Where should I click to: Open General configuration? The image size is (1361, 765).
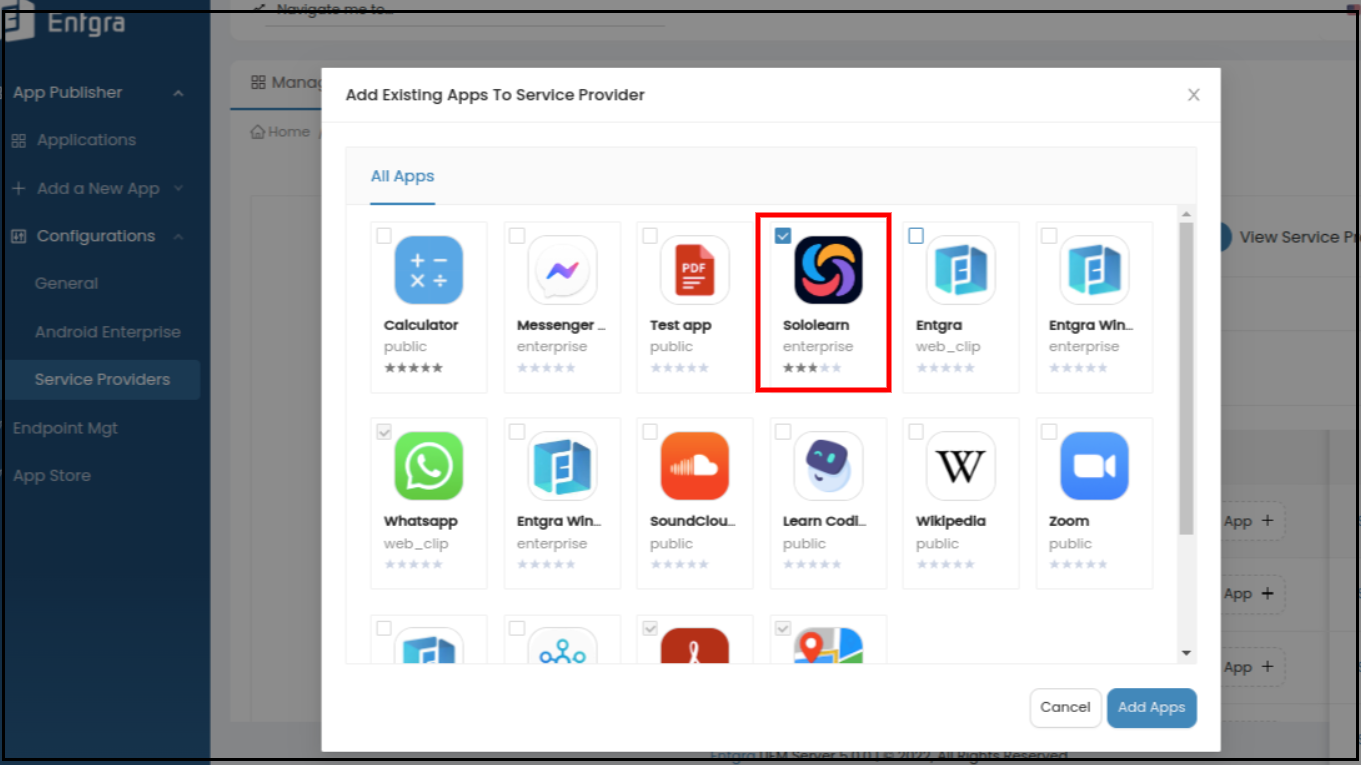[x=66, y=283]
